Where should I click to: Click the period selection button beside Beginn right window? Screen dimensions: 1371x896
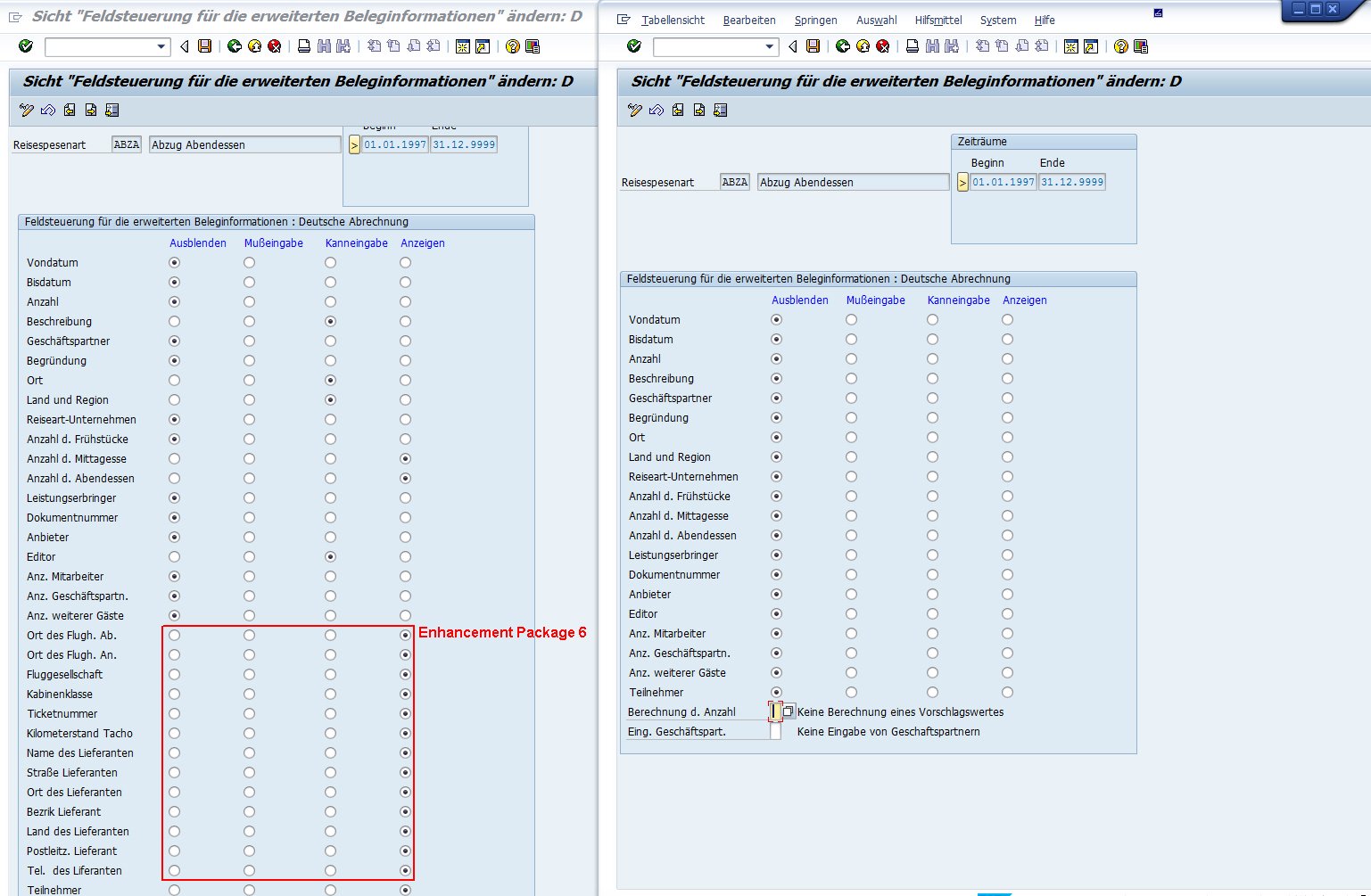(x=962, y=182)
